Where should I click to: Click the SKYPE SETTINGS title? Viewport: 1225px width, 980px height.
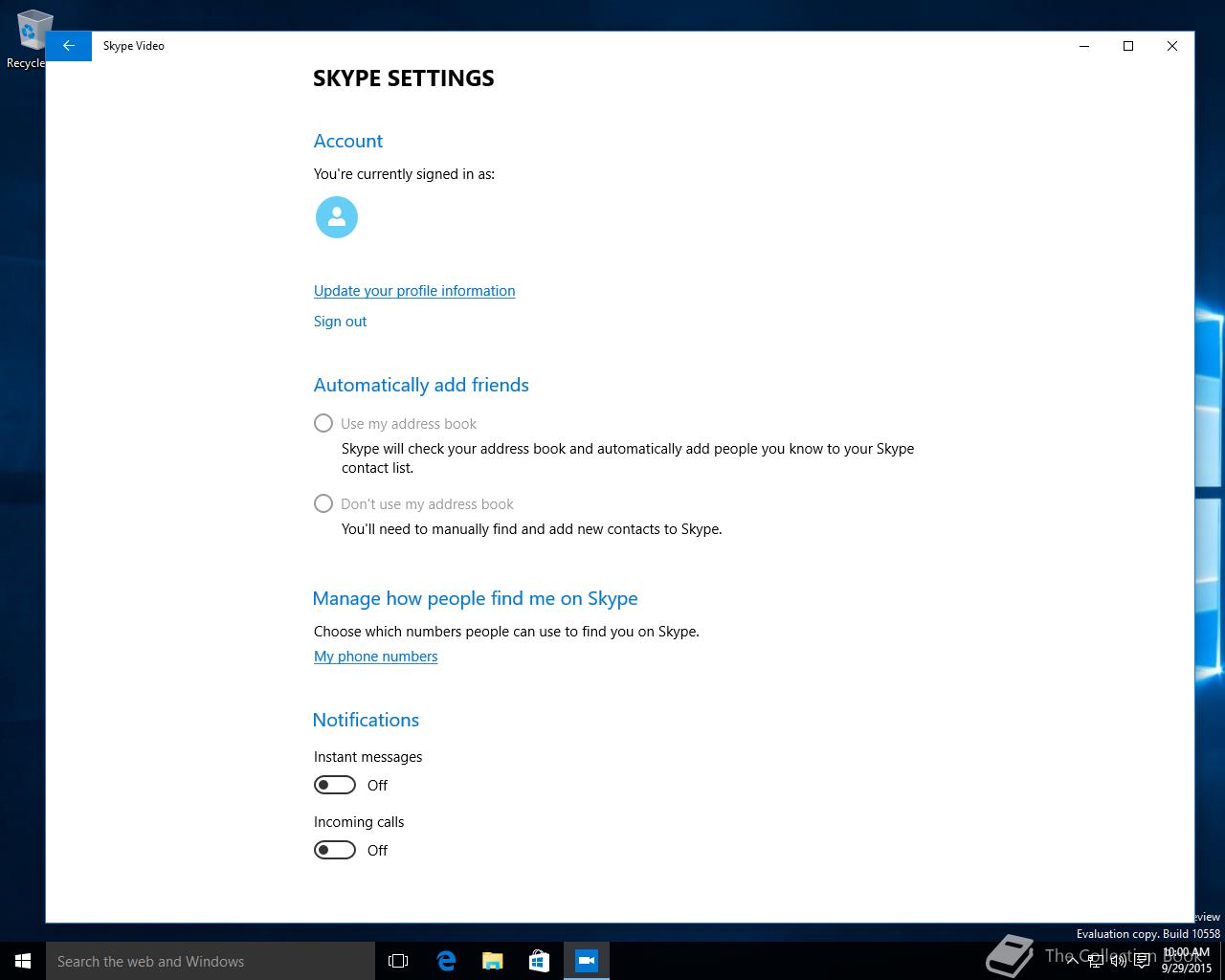point(404,78)
